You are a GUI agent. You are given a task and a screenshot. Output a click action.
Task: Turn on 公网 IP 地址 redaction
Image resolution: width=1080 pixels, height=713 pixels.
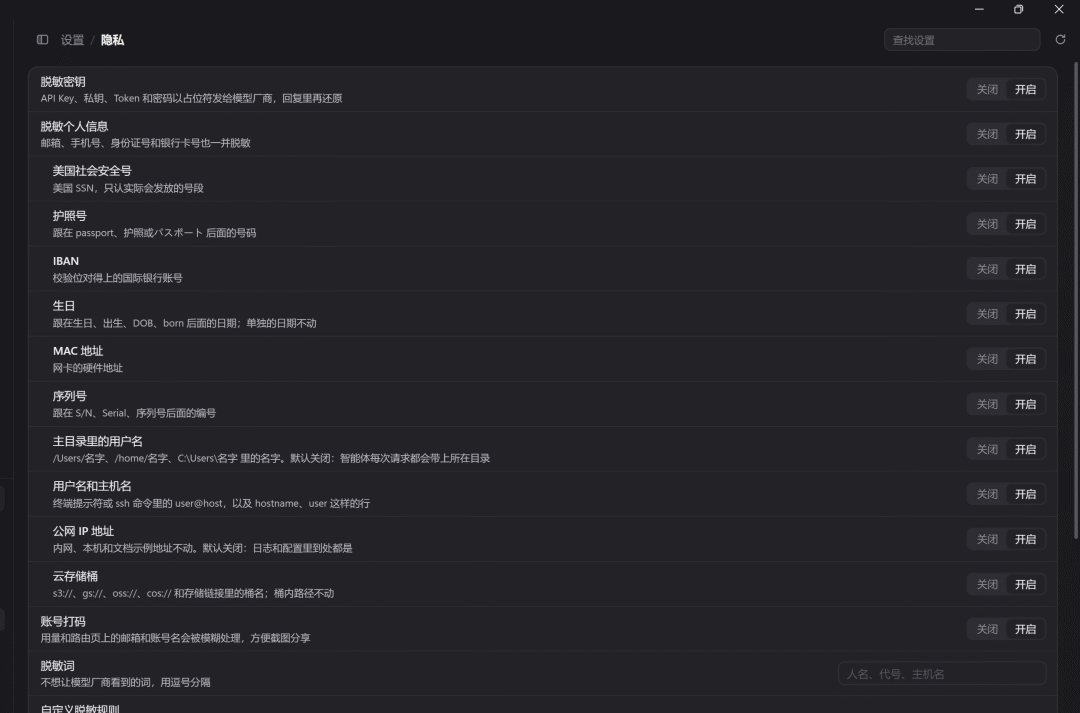point(1026,539)
